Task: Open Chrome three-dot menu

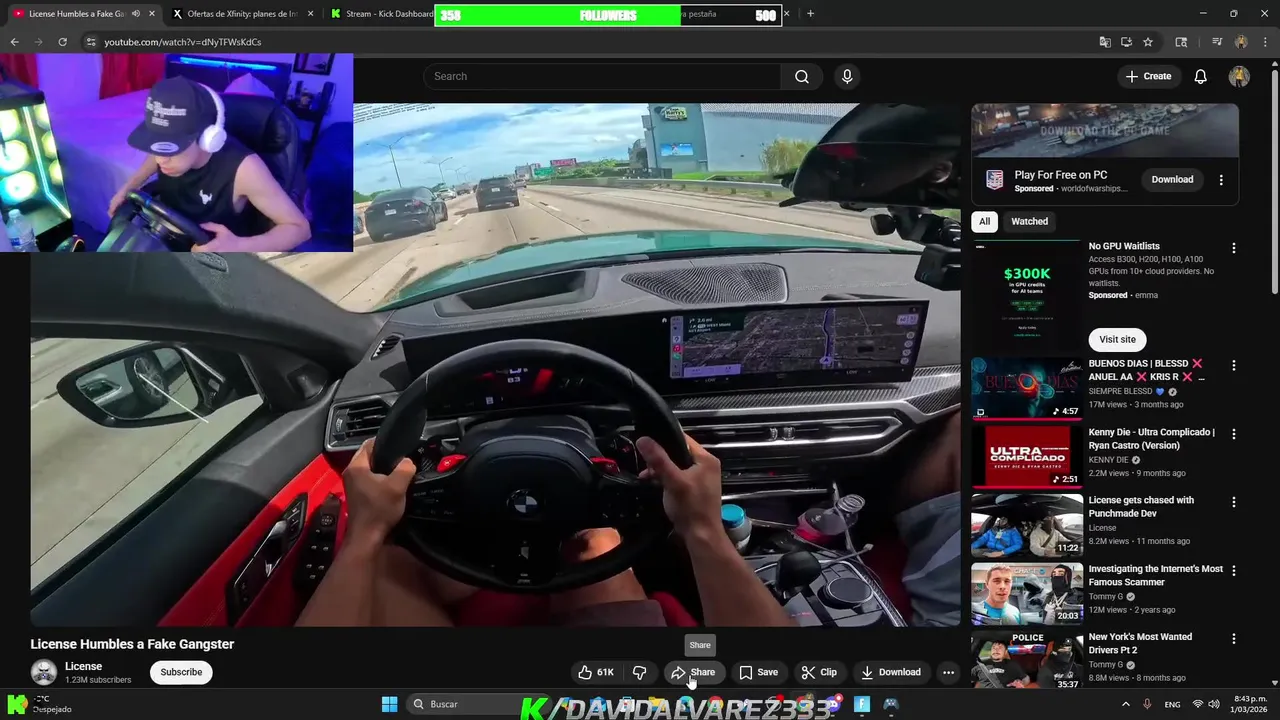Action: pyautogui.click(x=1264, y=42)
